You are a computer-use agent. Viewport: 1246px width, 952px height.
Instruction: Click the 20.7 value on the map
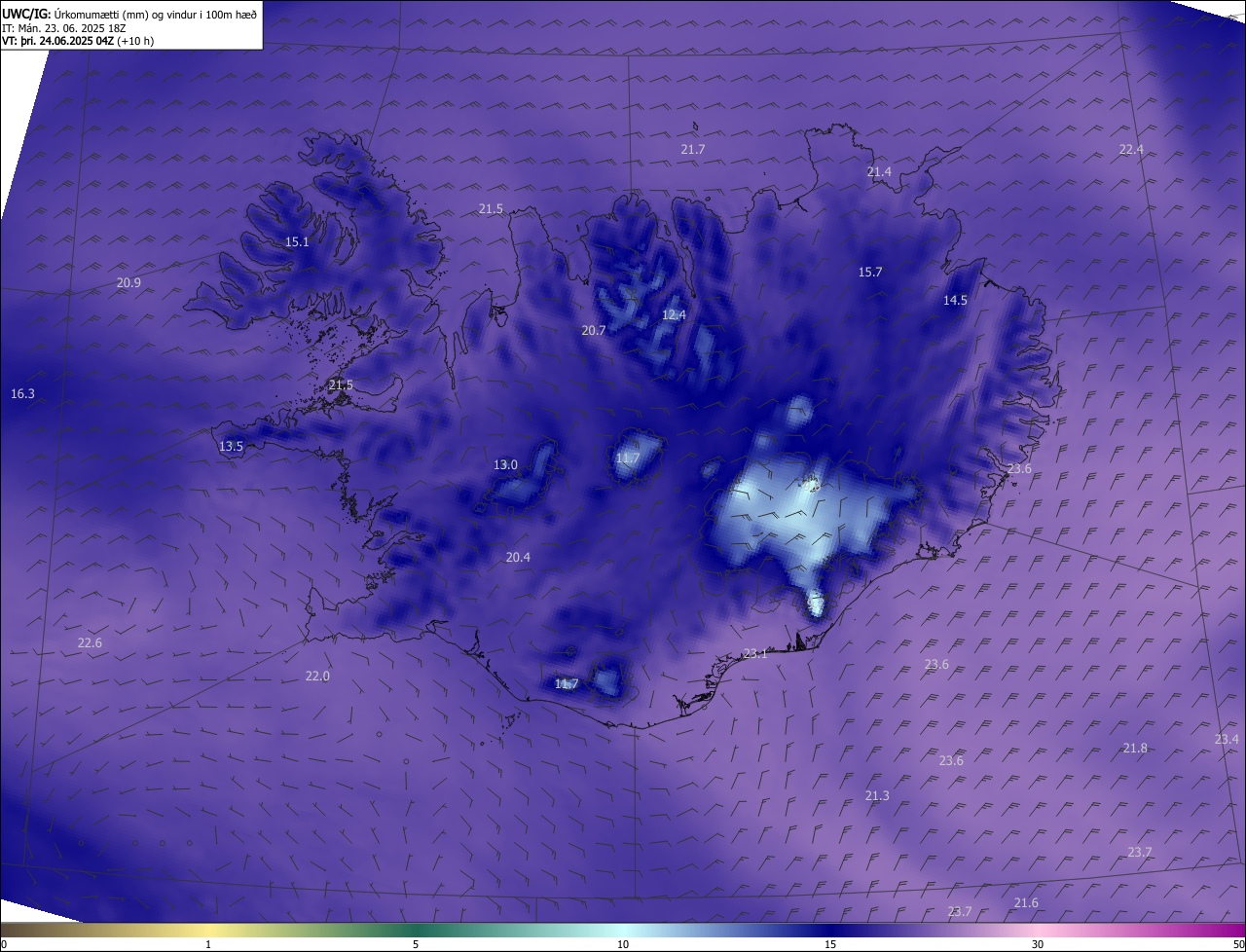(594, 330)
